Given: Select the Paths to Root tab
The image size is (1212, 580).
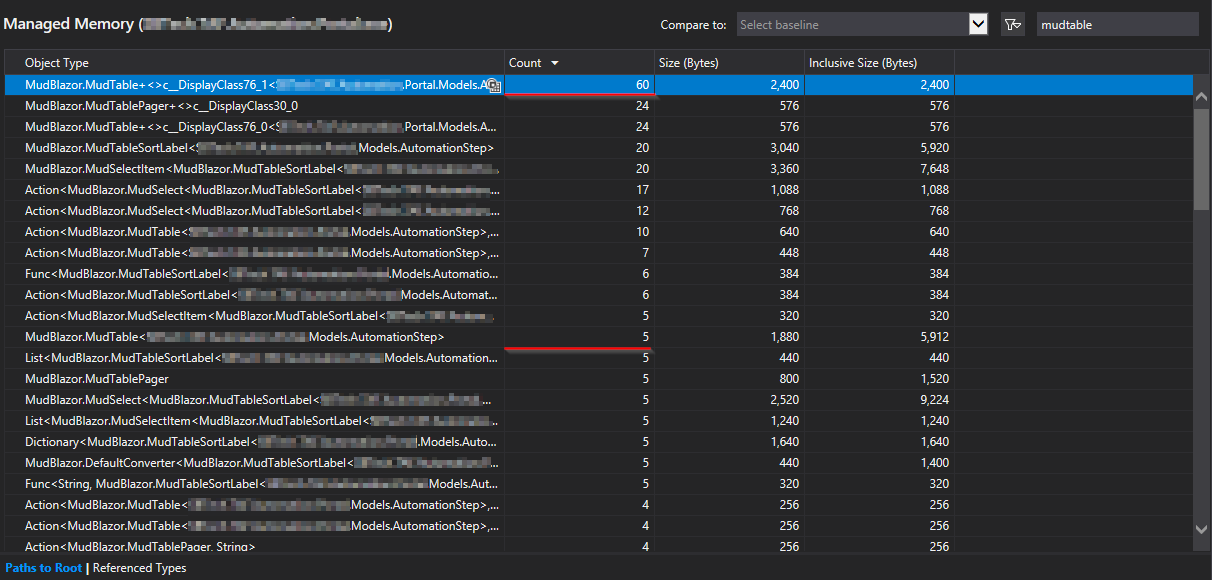Looking at the screenshot, I should [x=42, y=567].
